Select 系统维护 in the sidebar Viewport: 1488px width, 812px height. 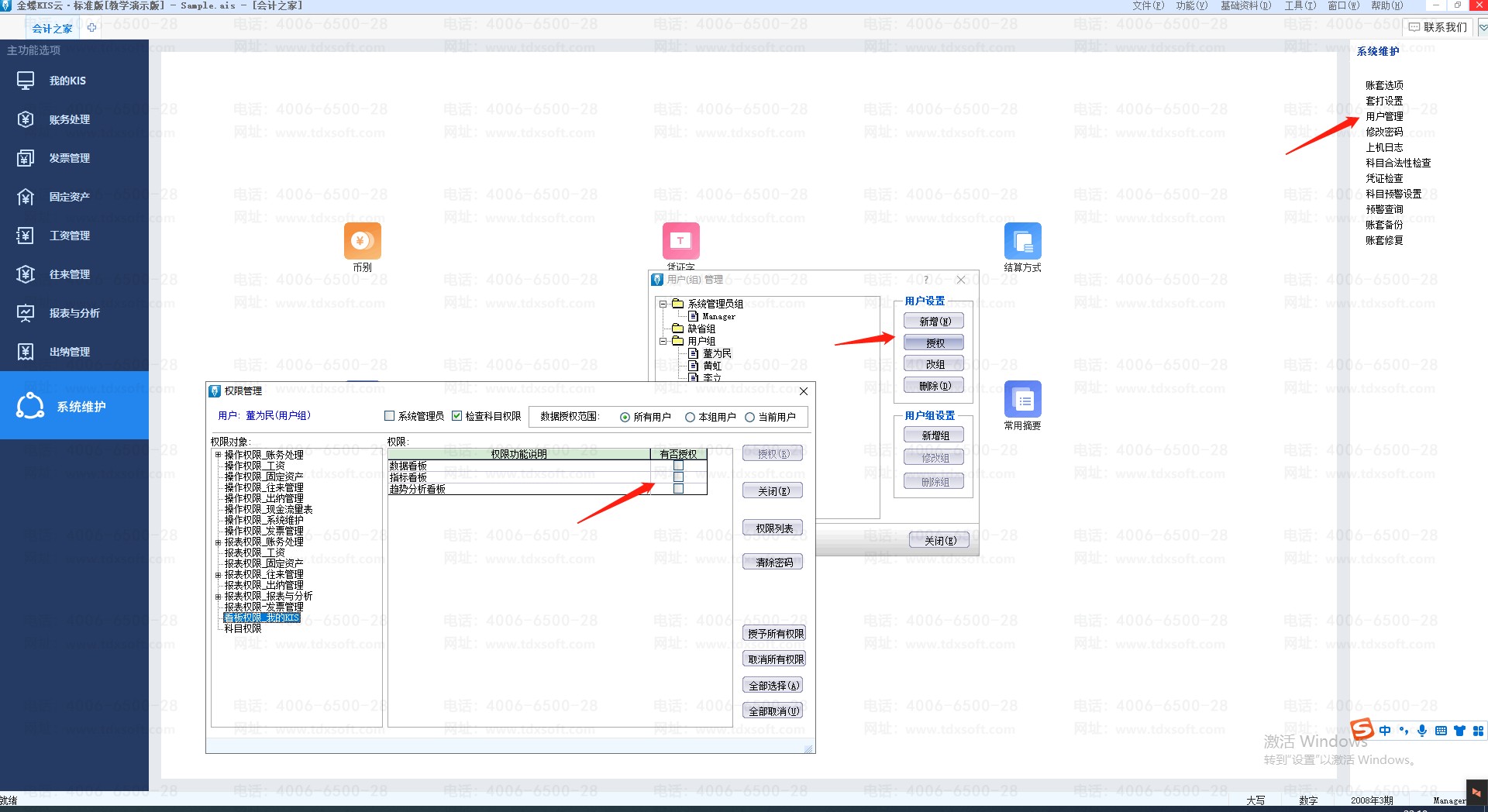pyautogui.click(x=74, y=406)
